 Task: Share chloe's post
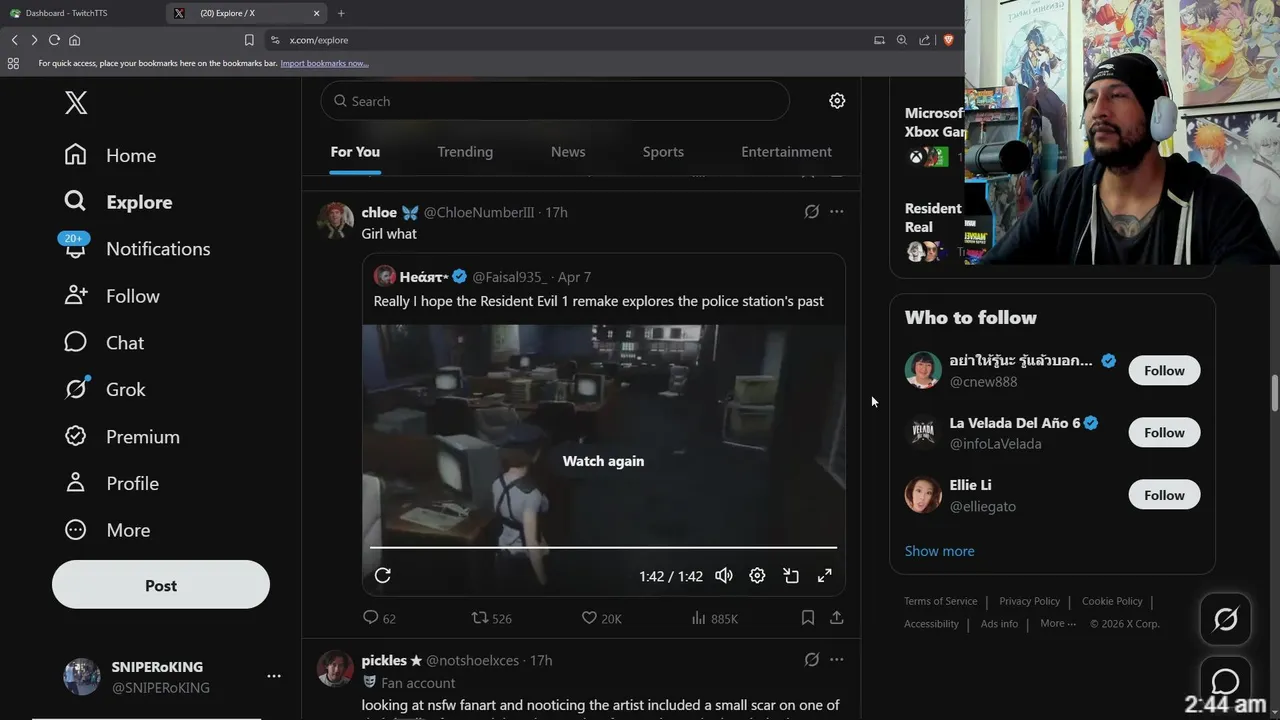coord(837,618)
